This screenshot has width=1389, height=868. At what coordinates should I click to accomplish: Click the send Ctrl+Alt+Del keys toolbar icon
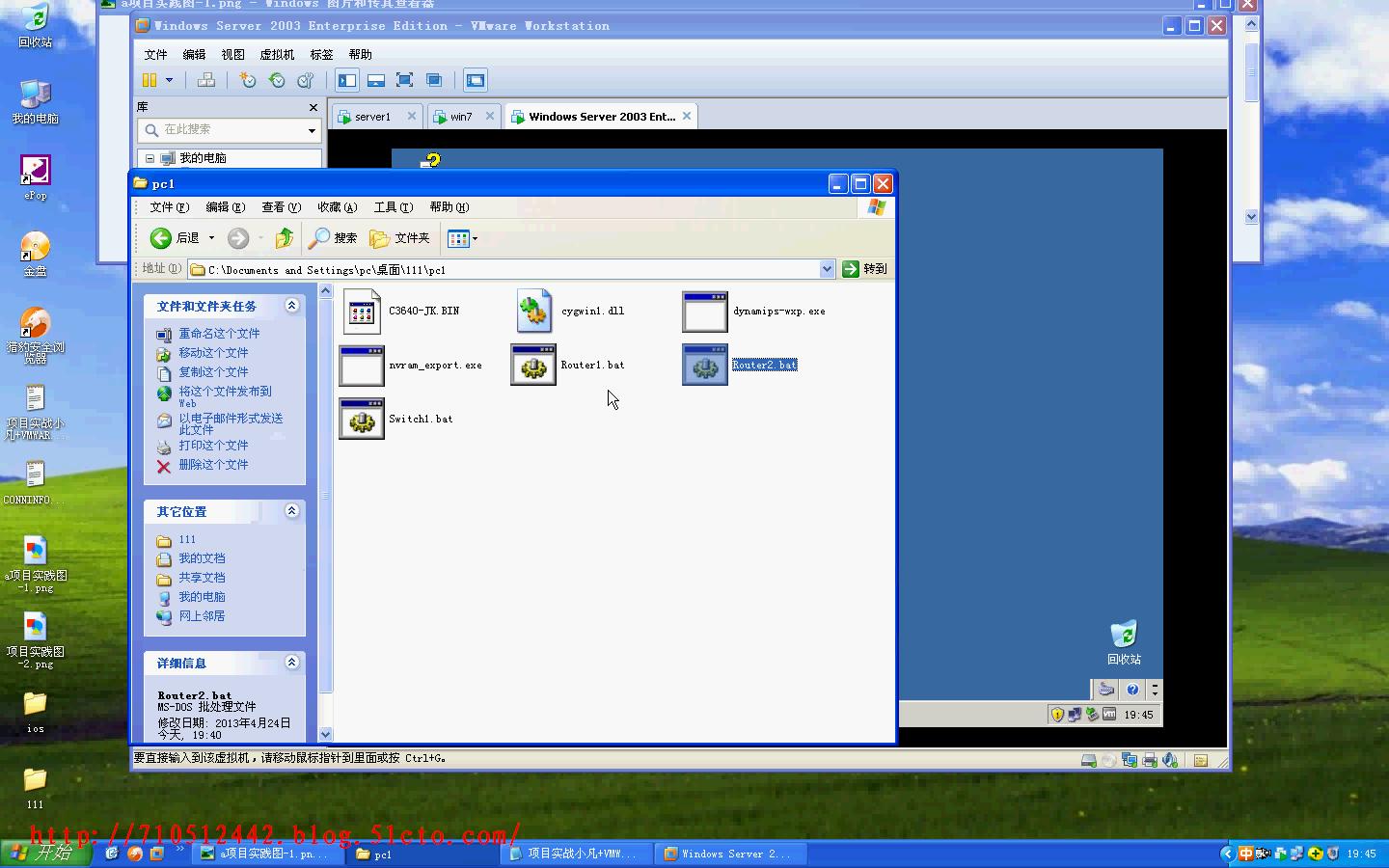pyautogui.click(x=206, y=80)
